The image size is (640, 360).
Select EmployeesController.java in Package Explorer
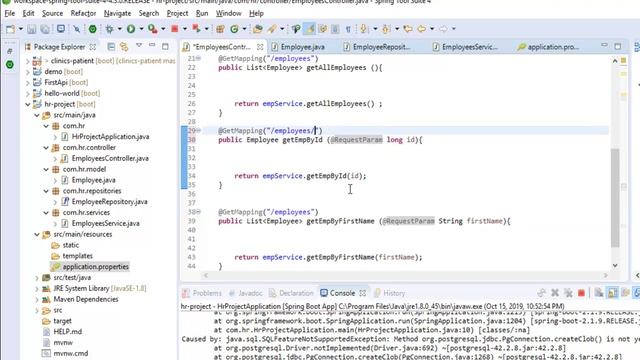click(110, 158)
